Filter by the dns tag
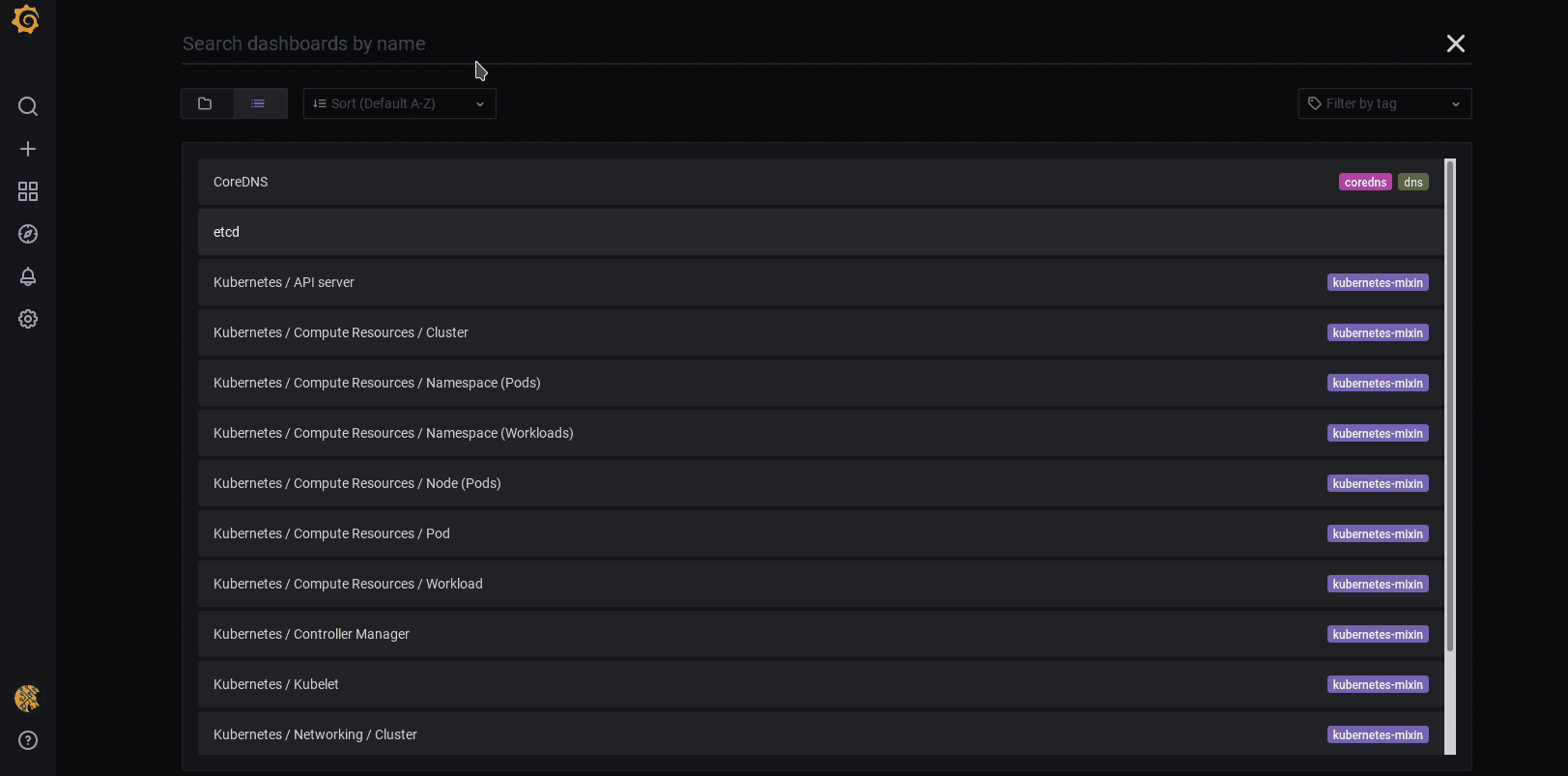1568x776 pixels. [x=1412, y=182]
